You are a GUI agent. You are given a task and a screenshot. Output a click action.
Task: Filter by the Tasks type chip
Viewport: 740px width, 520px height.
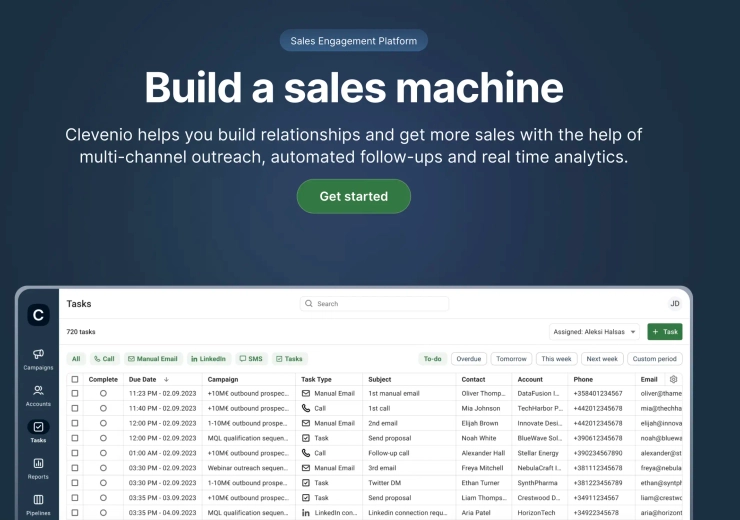(289, 359)
